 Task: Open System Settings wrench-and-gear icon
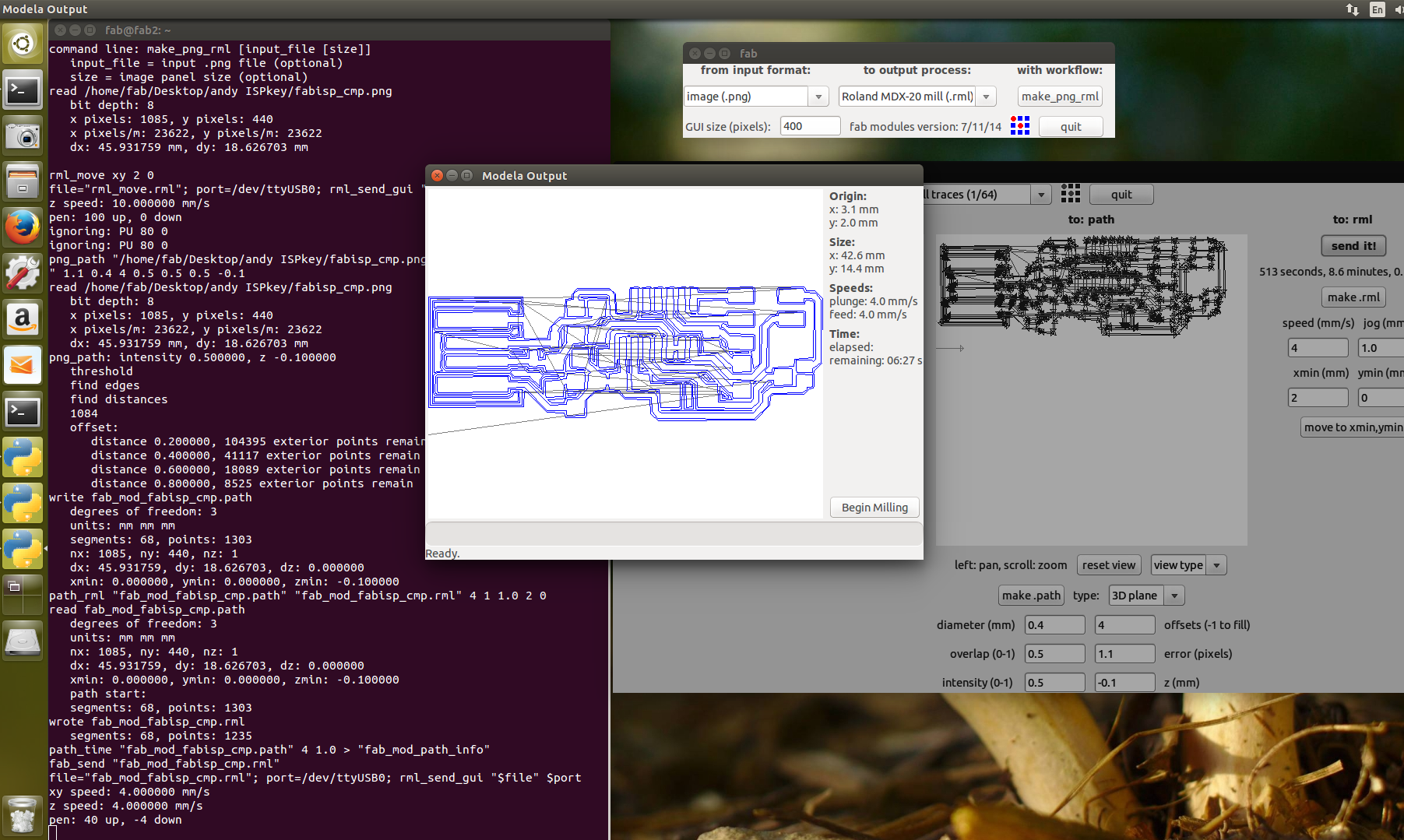(23, 273)
